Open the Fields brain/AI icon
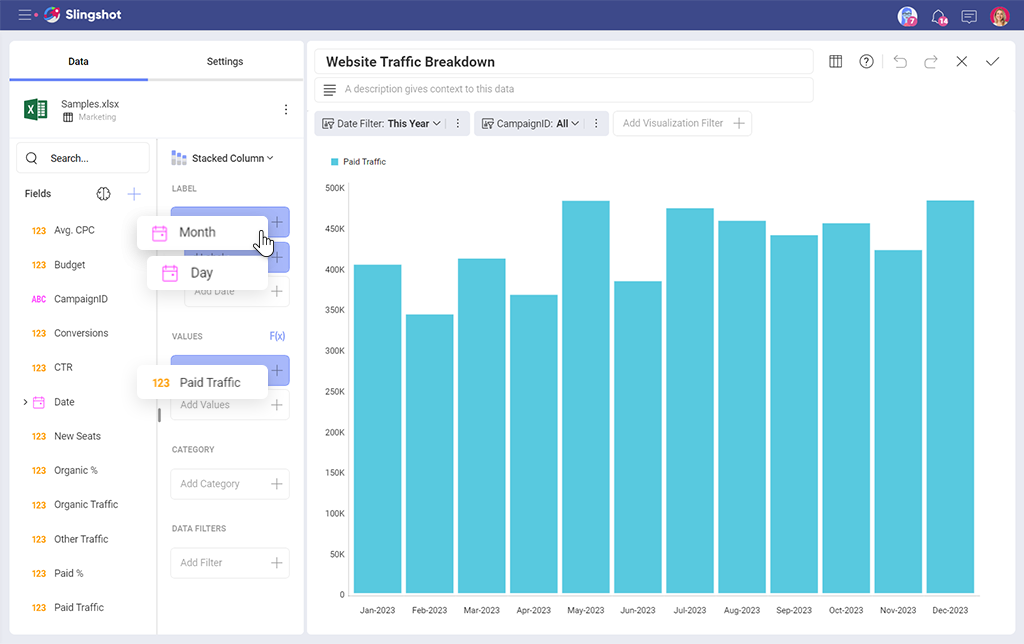Viewport: 1024px width, 644px height. 103,194
